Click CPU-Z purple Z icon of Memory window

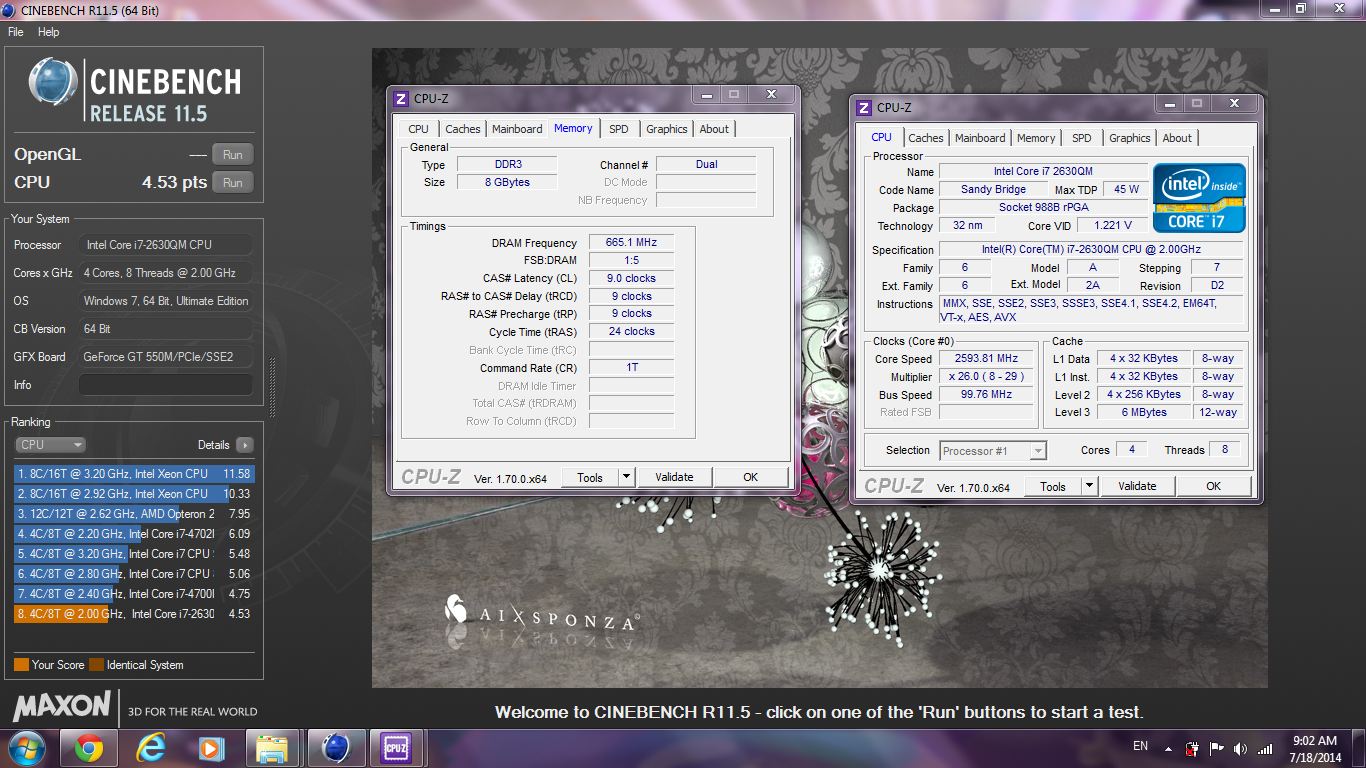(401, 98)
